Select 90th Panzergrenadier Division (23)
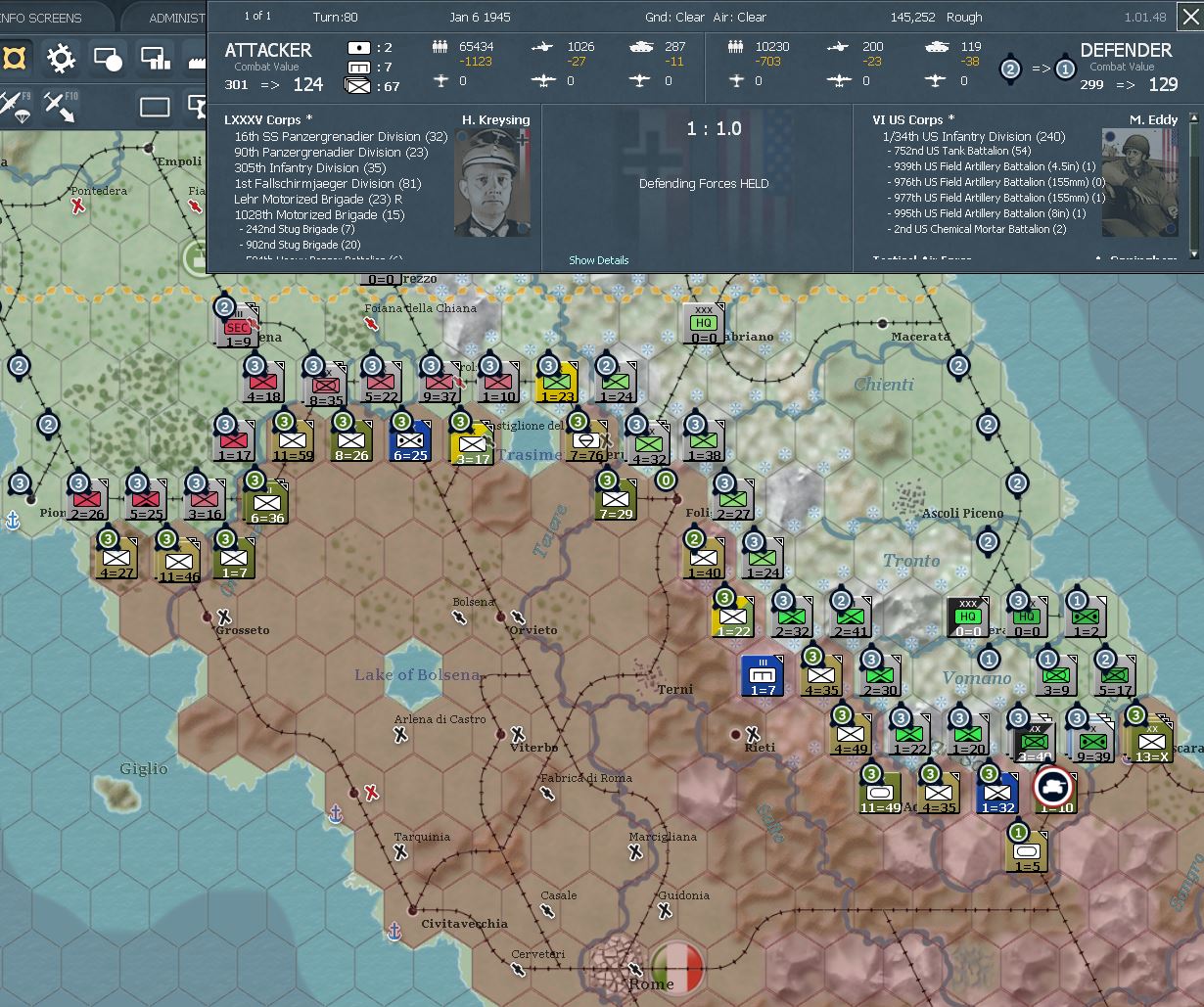Screen dimensions: 1204x1007 point(331,153)
